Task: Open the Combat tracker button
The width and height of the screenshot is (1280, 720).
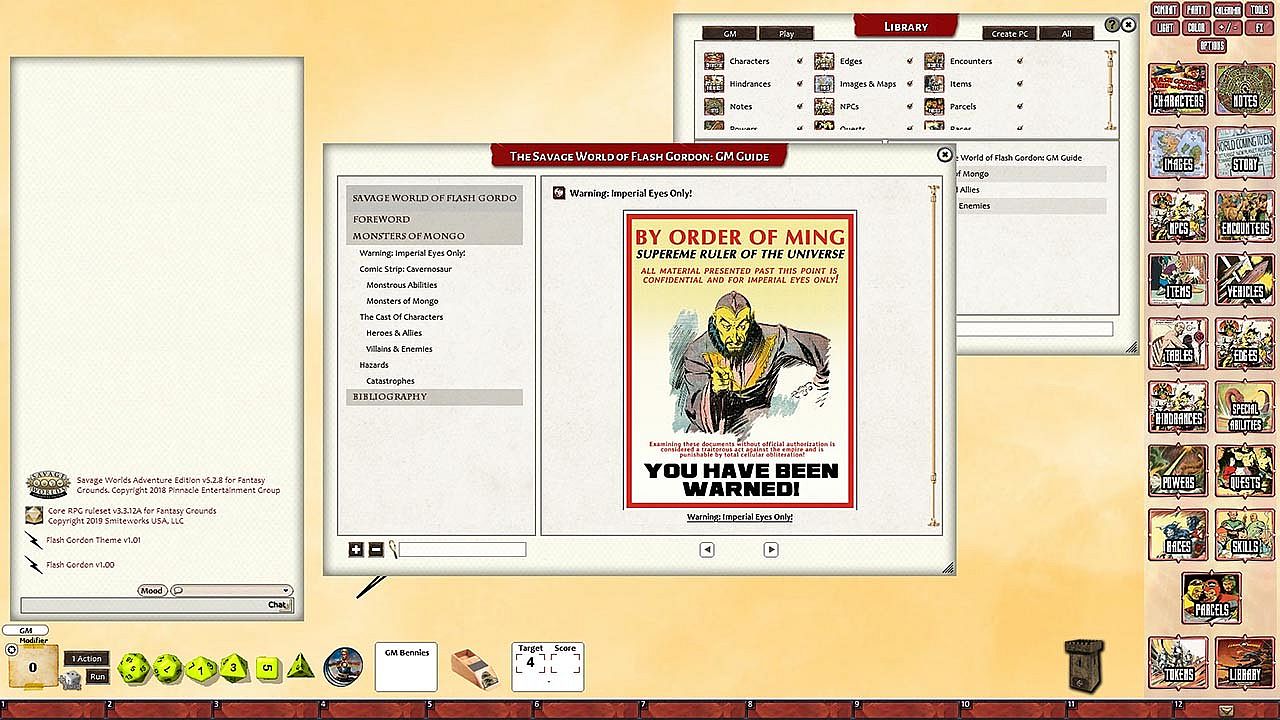Action: point(1164,10)
